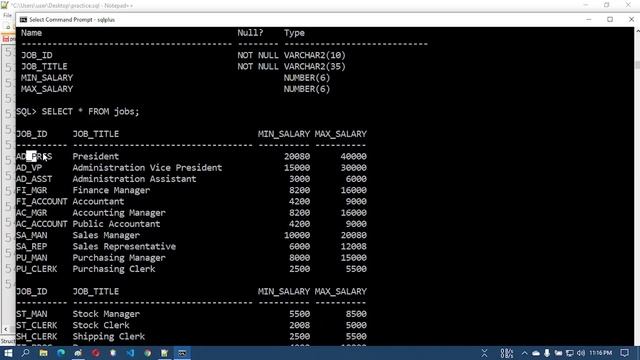The image size is (640, 360).
Task: Click 'ST_CLERK' job id
Action: coord(37,325)
